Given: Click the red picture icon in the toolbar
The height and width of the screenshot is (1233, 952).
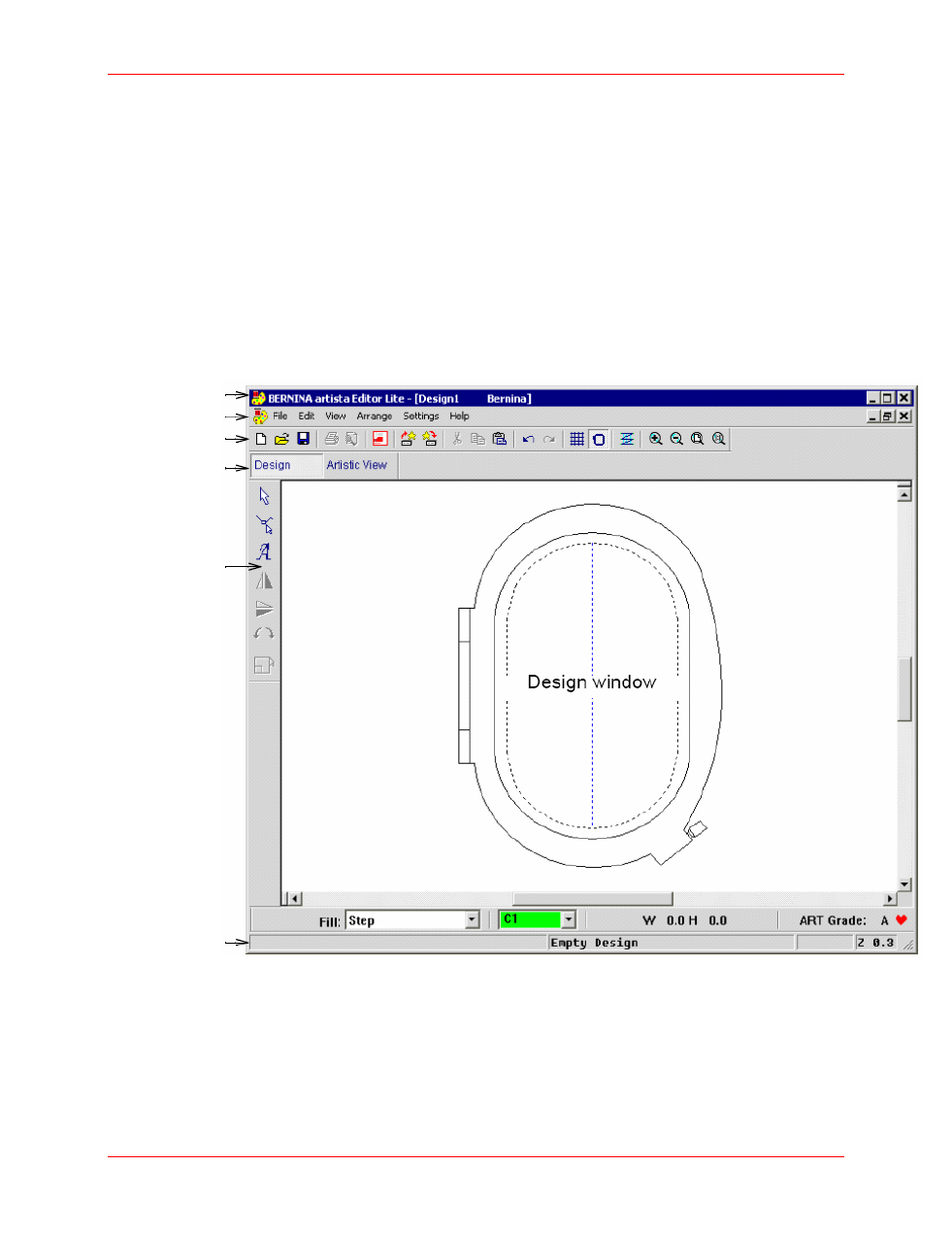Looking at the screenshot, I should click(x=379, y=439).
